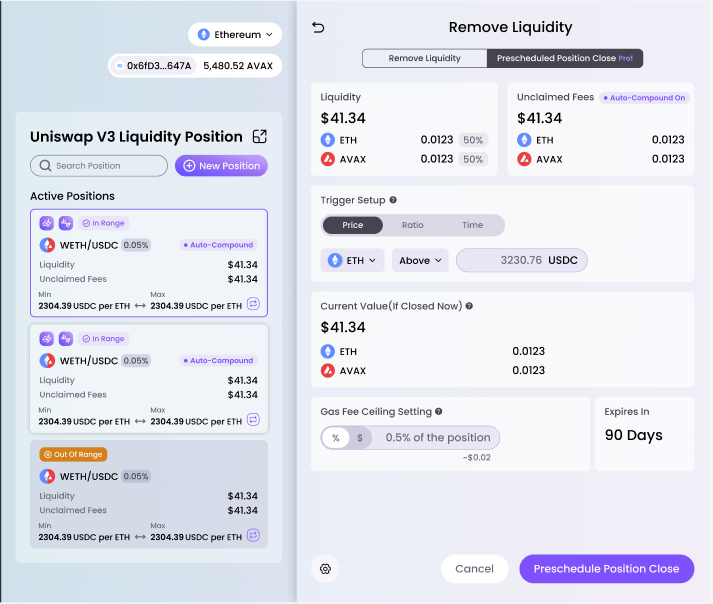Click the Search Position input field
713x604 pixels.
99,166
